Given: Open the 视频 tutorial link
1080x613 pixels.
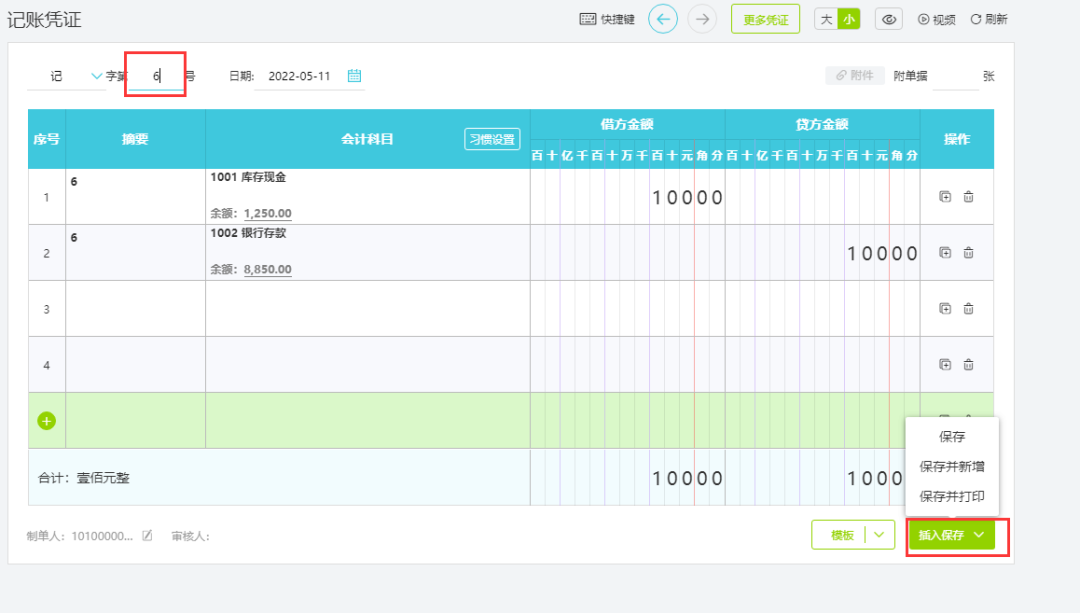Looking at the screenshot, I should click(x=937, y=19).
